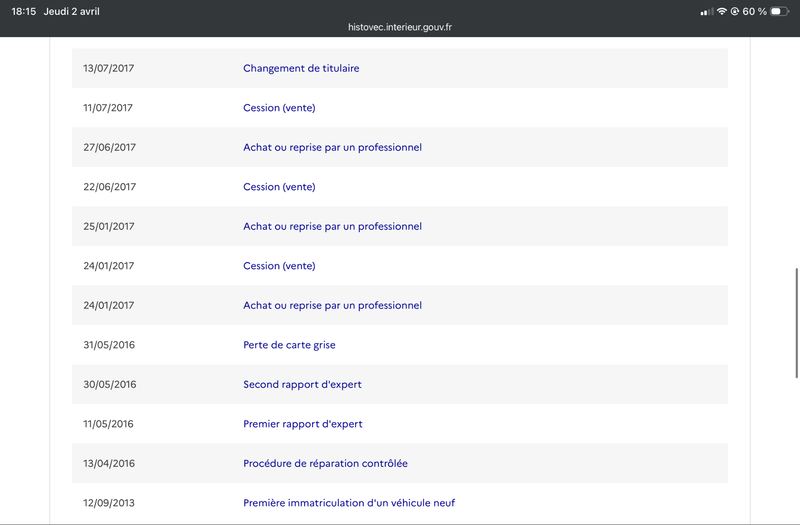Tap the Jeudi 2 avril date
800x525 pixels.
click(x=71, y=11)
